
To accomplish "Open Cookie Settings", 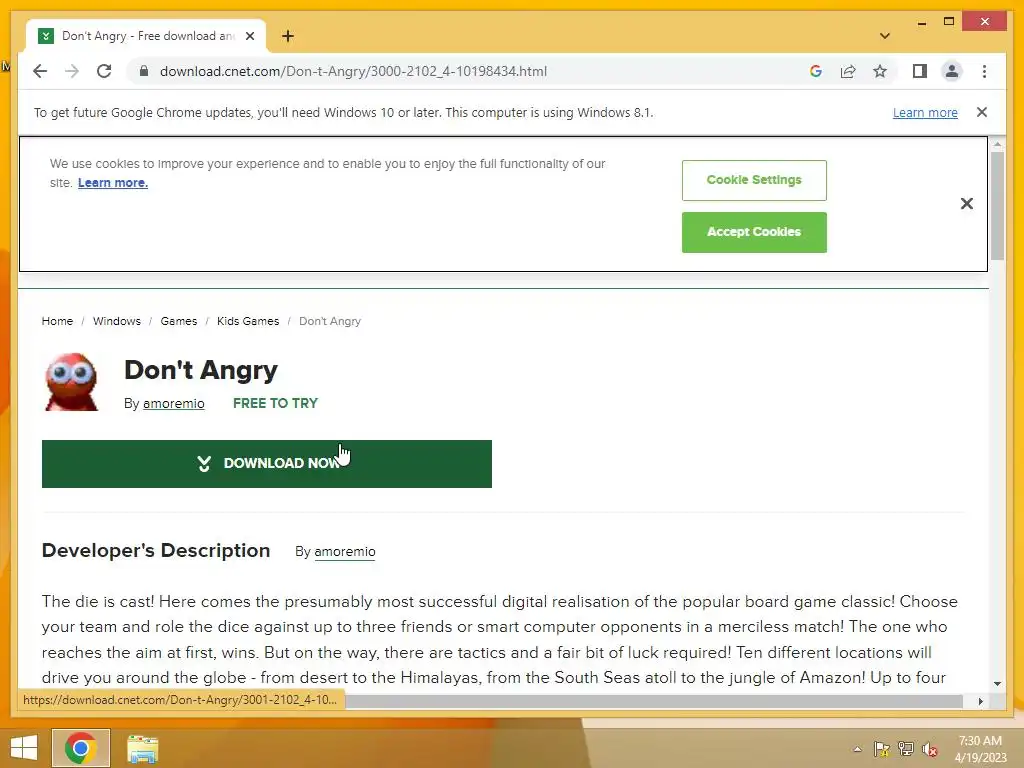I will (754, 180).
